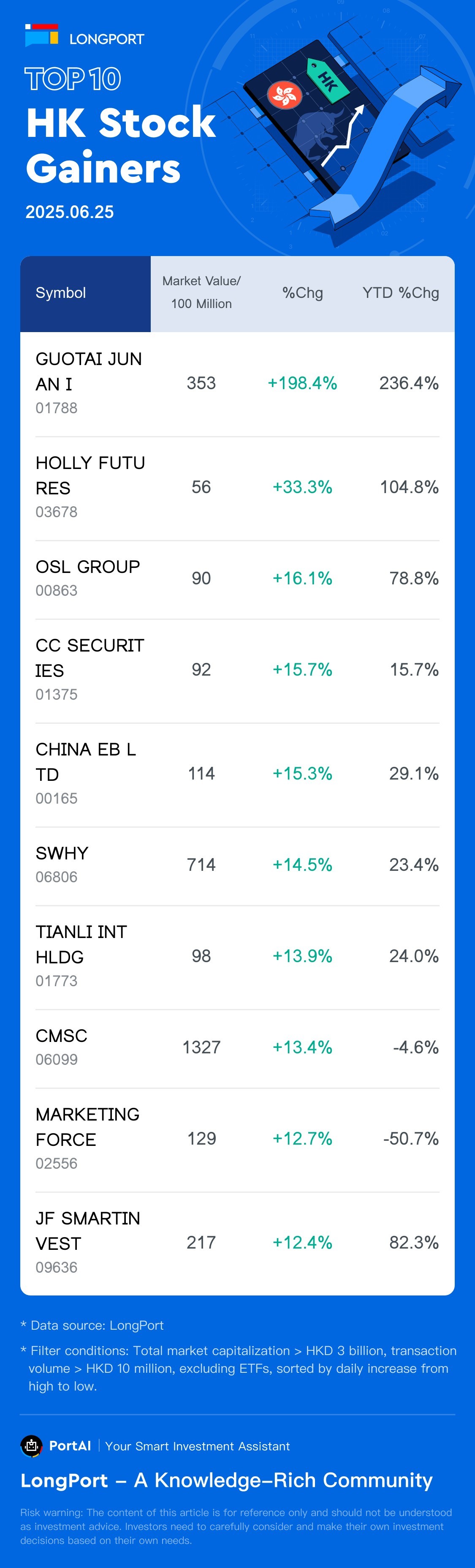Screen dimensions: 475x1568
Task: Click the +15.3% change for CHINA EB LTD
Action: pos(302,774)
